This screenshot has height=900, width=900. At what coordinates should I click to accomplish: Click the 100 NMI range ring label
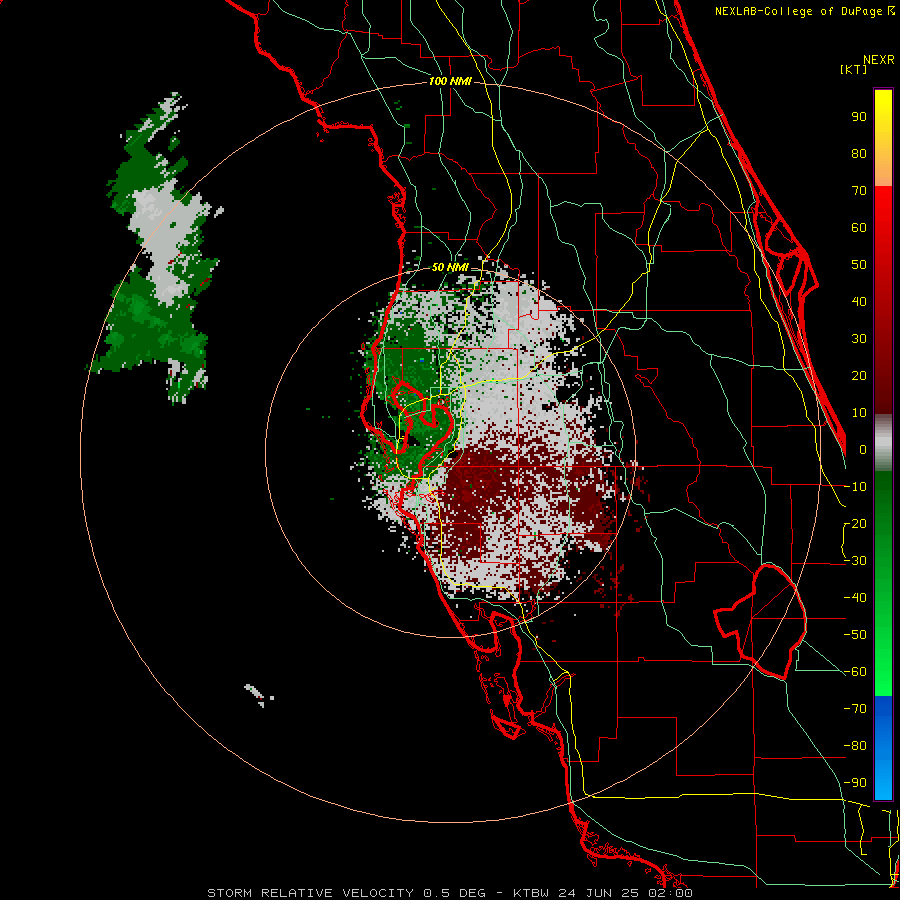tap(450, 82)
